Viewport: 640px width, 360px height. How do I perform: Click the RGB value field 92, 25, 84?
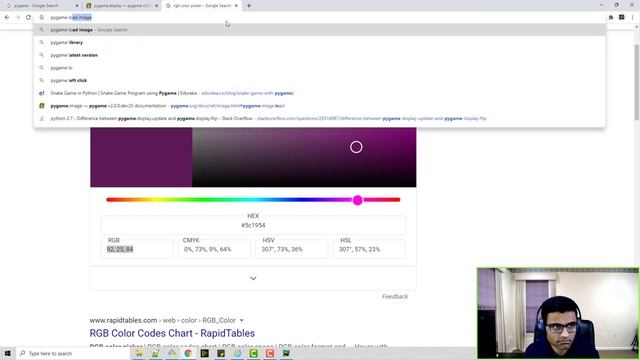137,249
